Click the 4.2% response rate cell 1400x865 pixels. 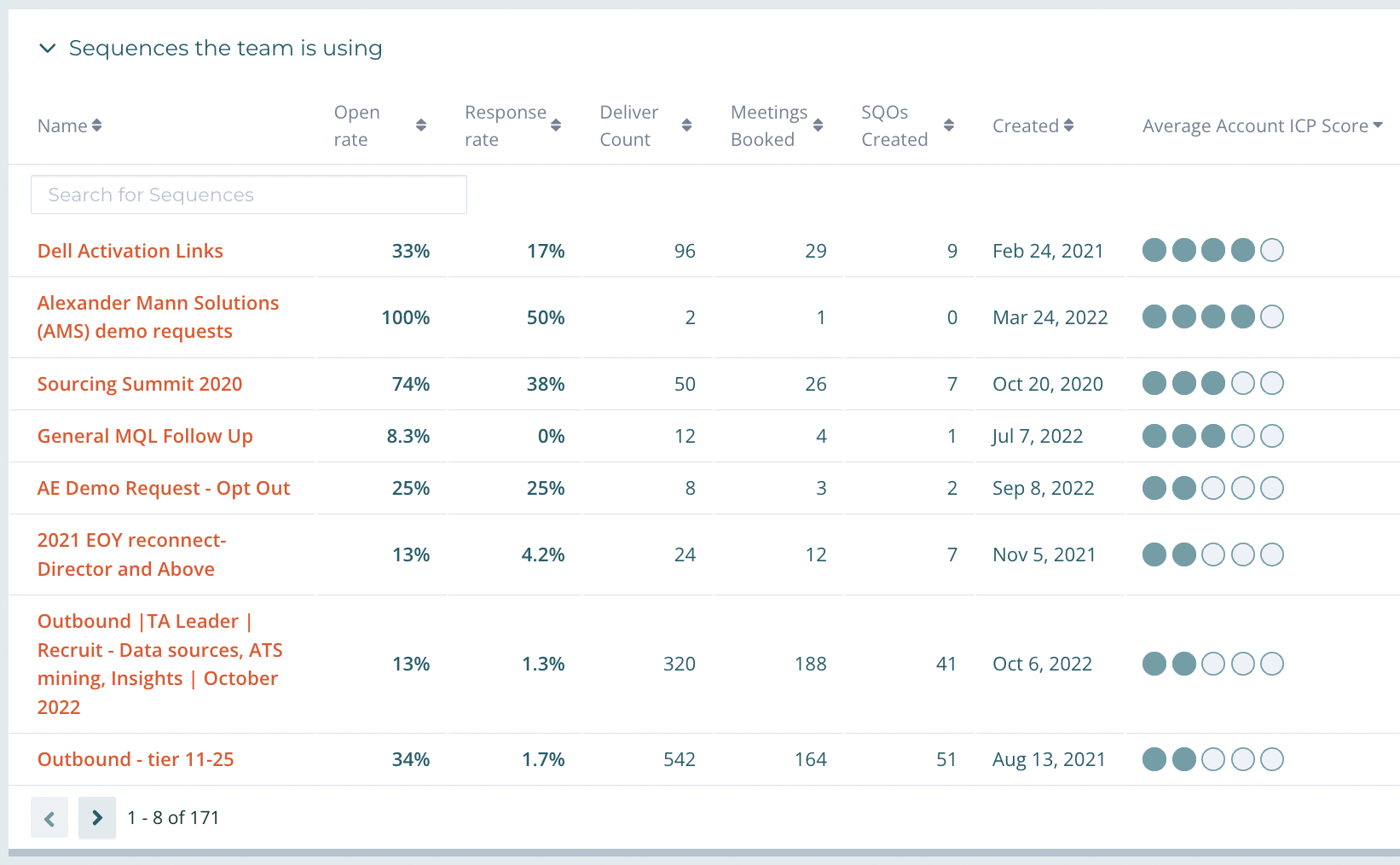[x=543, y=554]
